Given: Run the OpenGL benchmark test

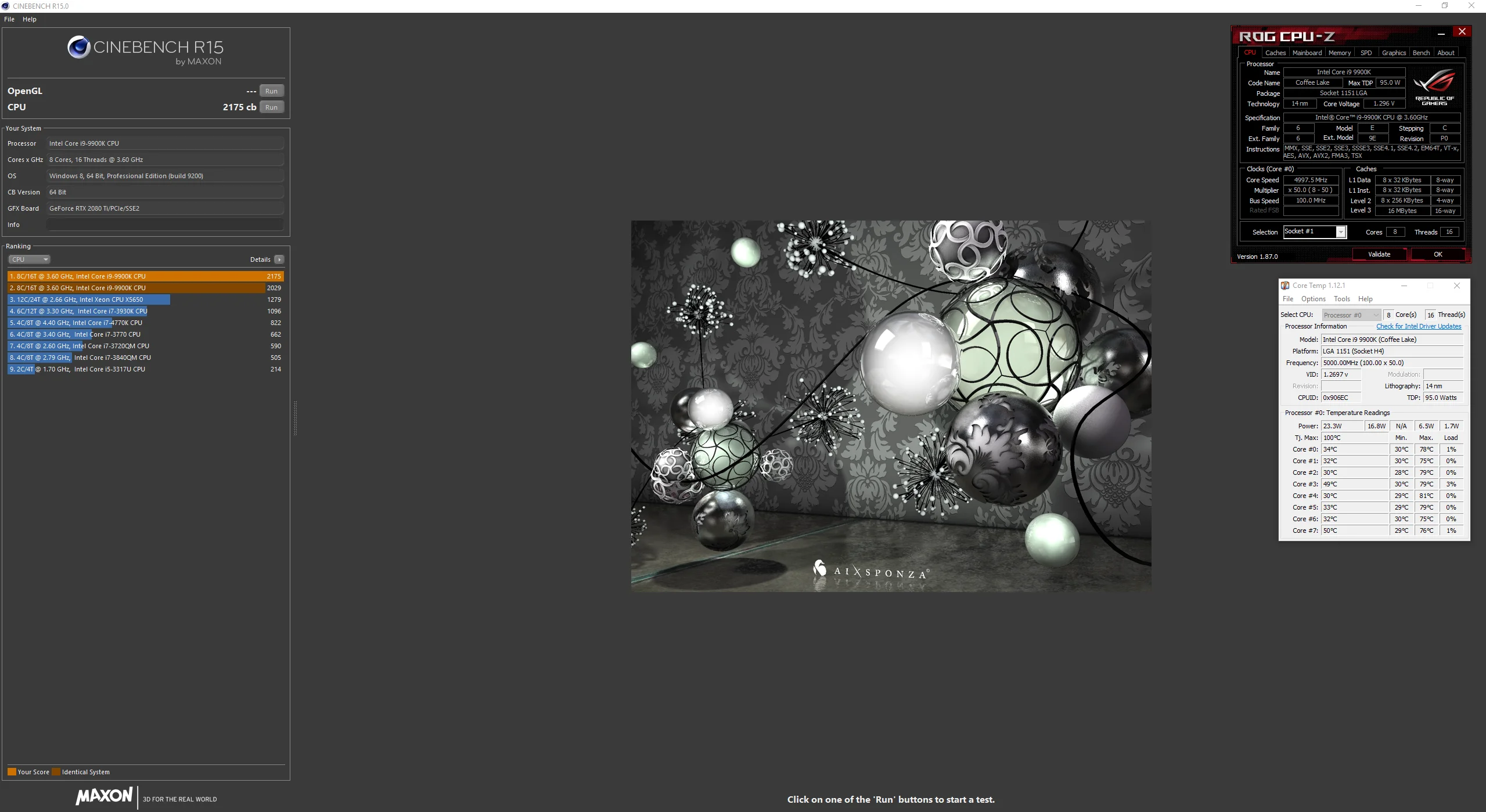Looking at the screenshot, I should tap(271, 91).
